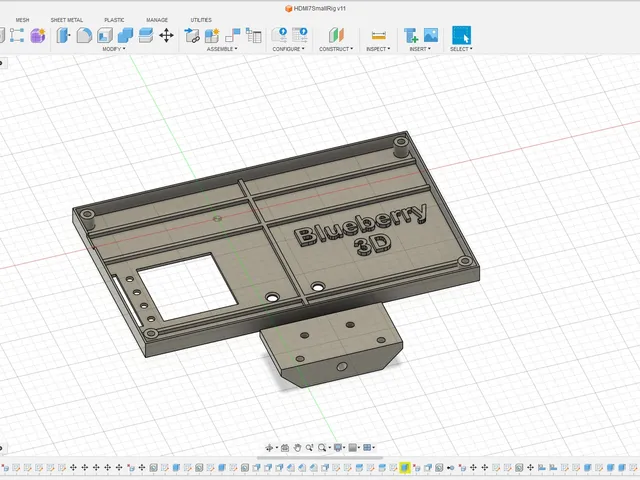The image size is (640, 480).
Task: Open the INSERT dropdown menu
Action: (x=420, y=49)
